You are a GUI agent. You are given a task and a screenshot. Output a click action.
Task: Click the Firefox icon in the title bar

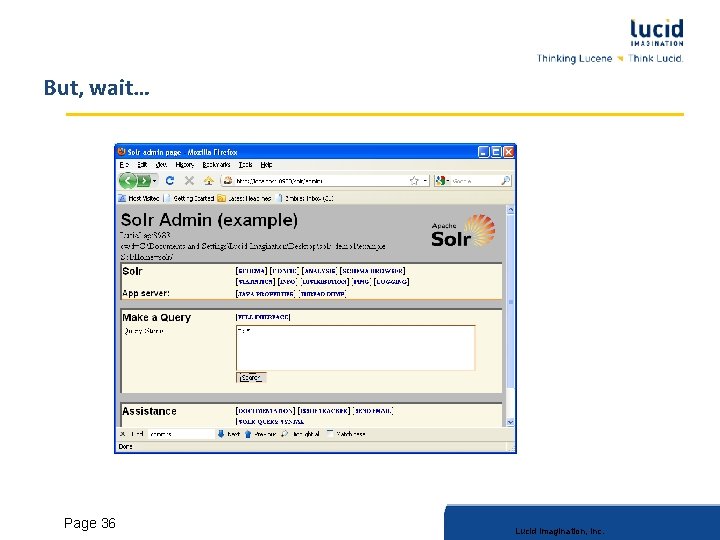pyautogui.click(x=122, y=152)
